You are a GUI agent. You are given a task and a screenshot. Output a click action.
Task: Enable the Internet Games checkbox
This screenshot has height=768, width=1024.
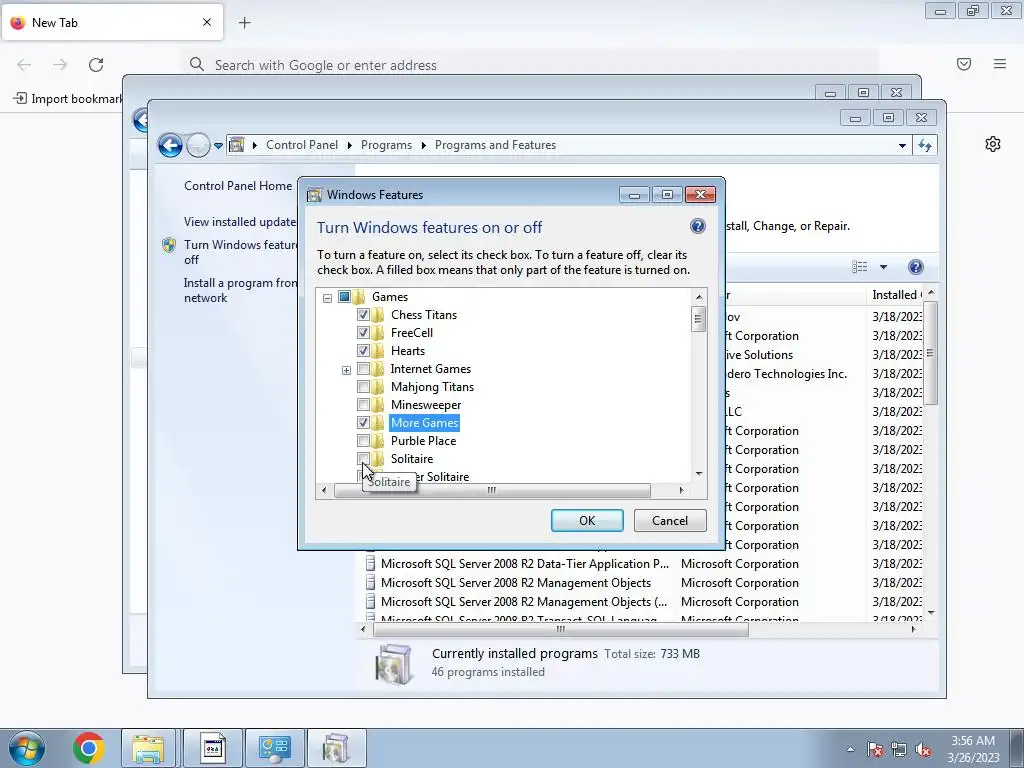(x=363, y=369)
